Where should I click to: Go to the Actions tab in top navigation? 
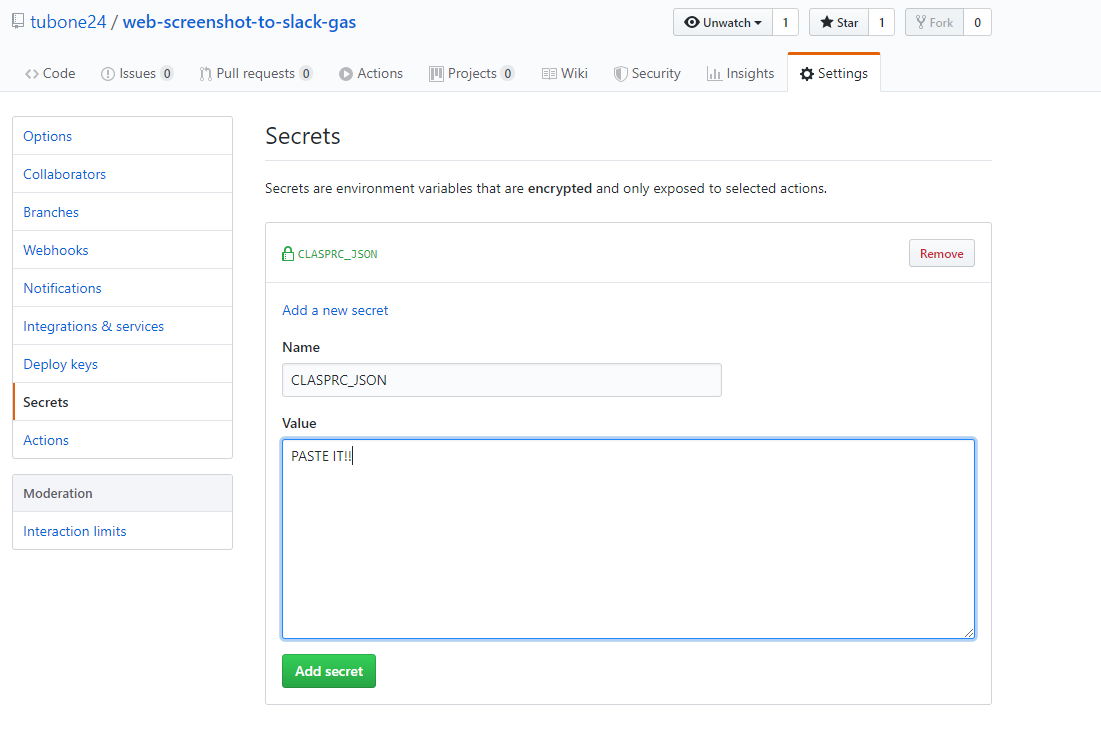[x=371, y=73]
